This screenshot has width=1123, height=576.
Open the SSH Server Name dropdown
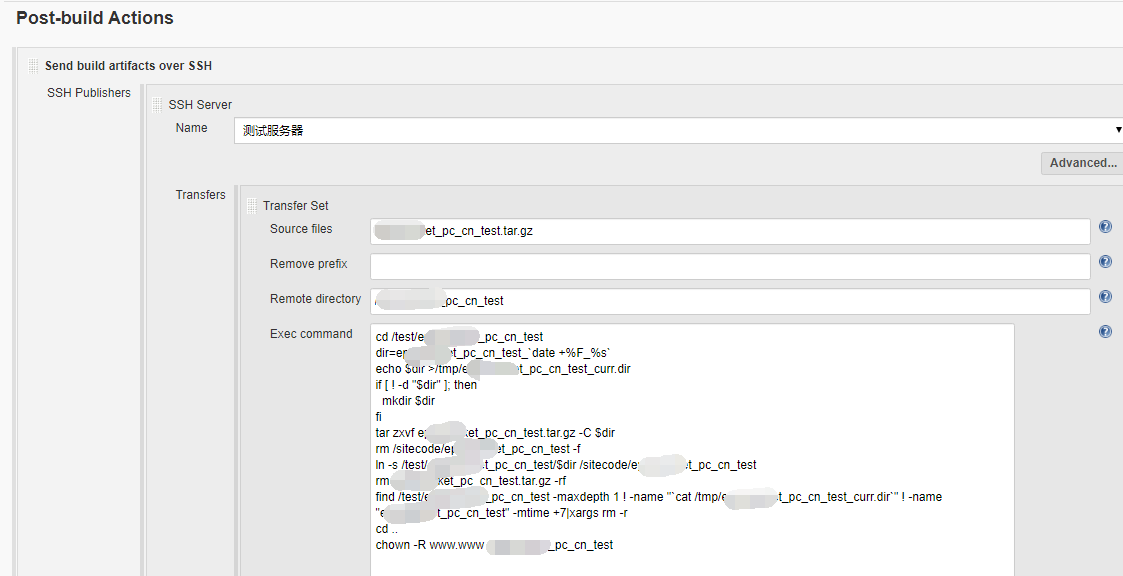point(678,130)
